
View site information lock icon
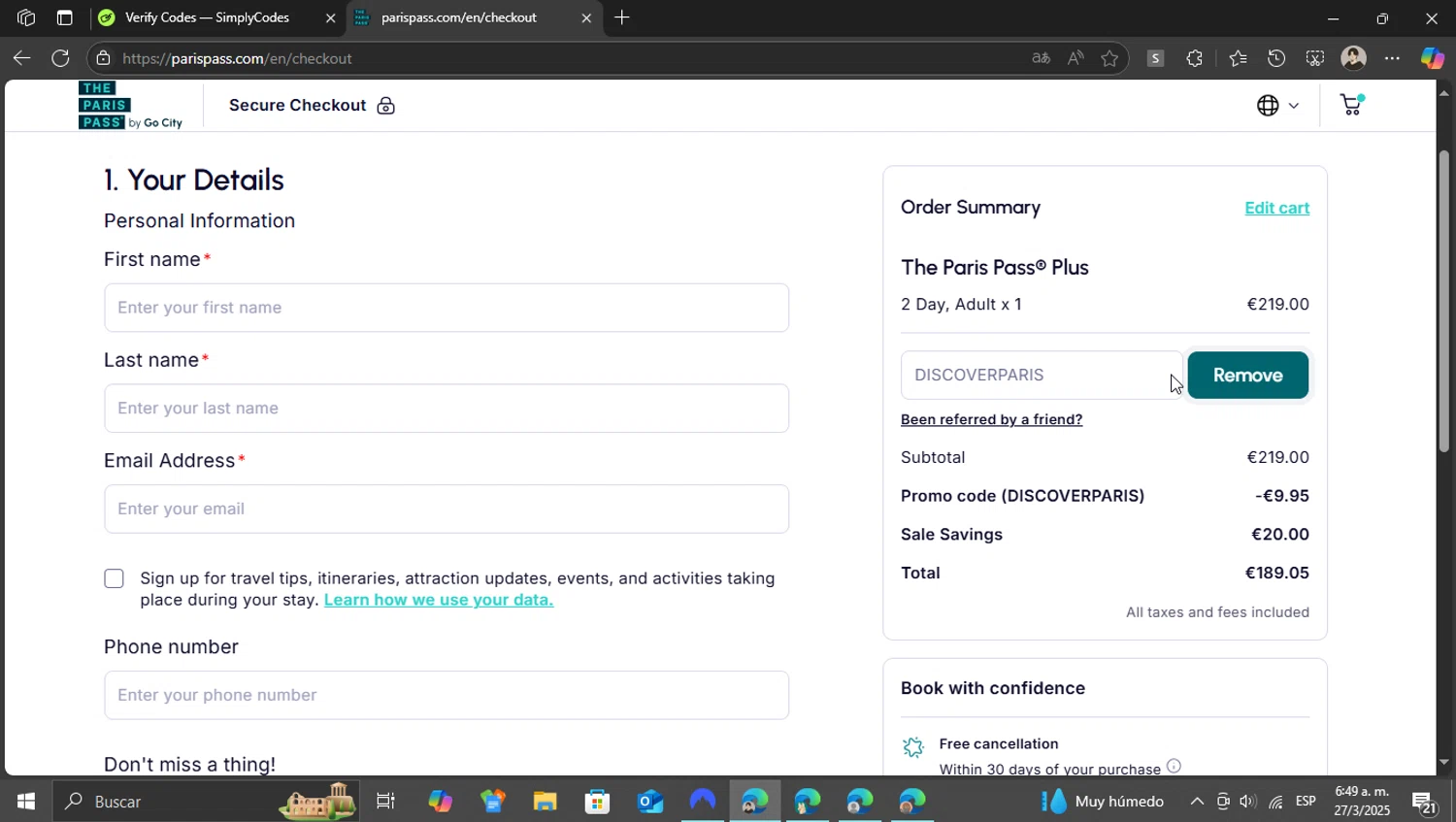point(103,58)
